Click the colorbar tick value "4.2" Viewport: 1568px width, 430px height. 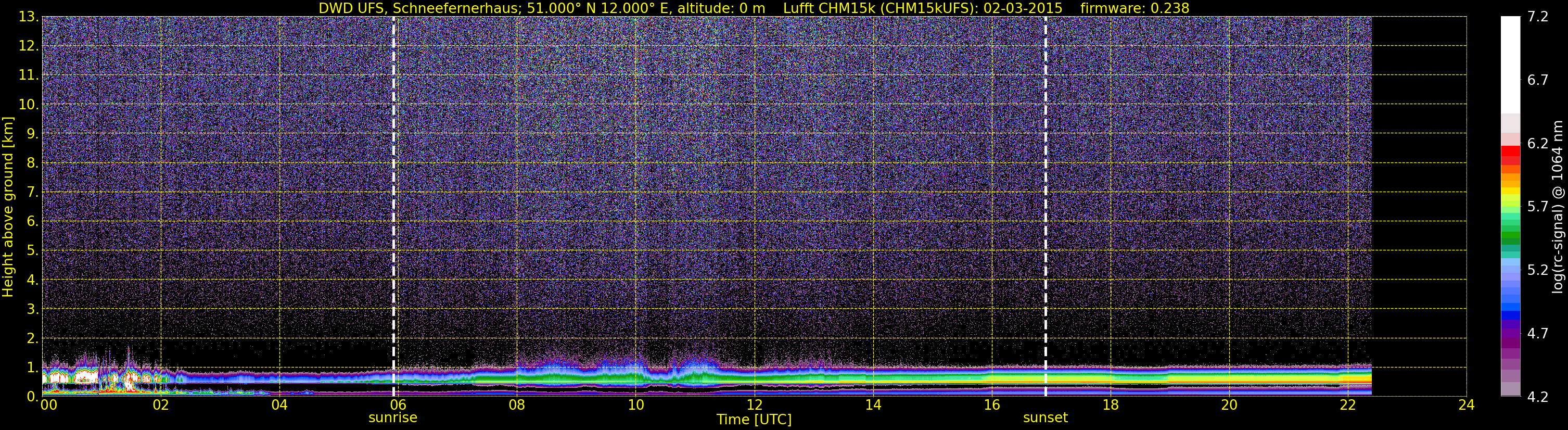[1538, 397]
